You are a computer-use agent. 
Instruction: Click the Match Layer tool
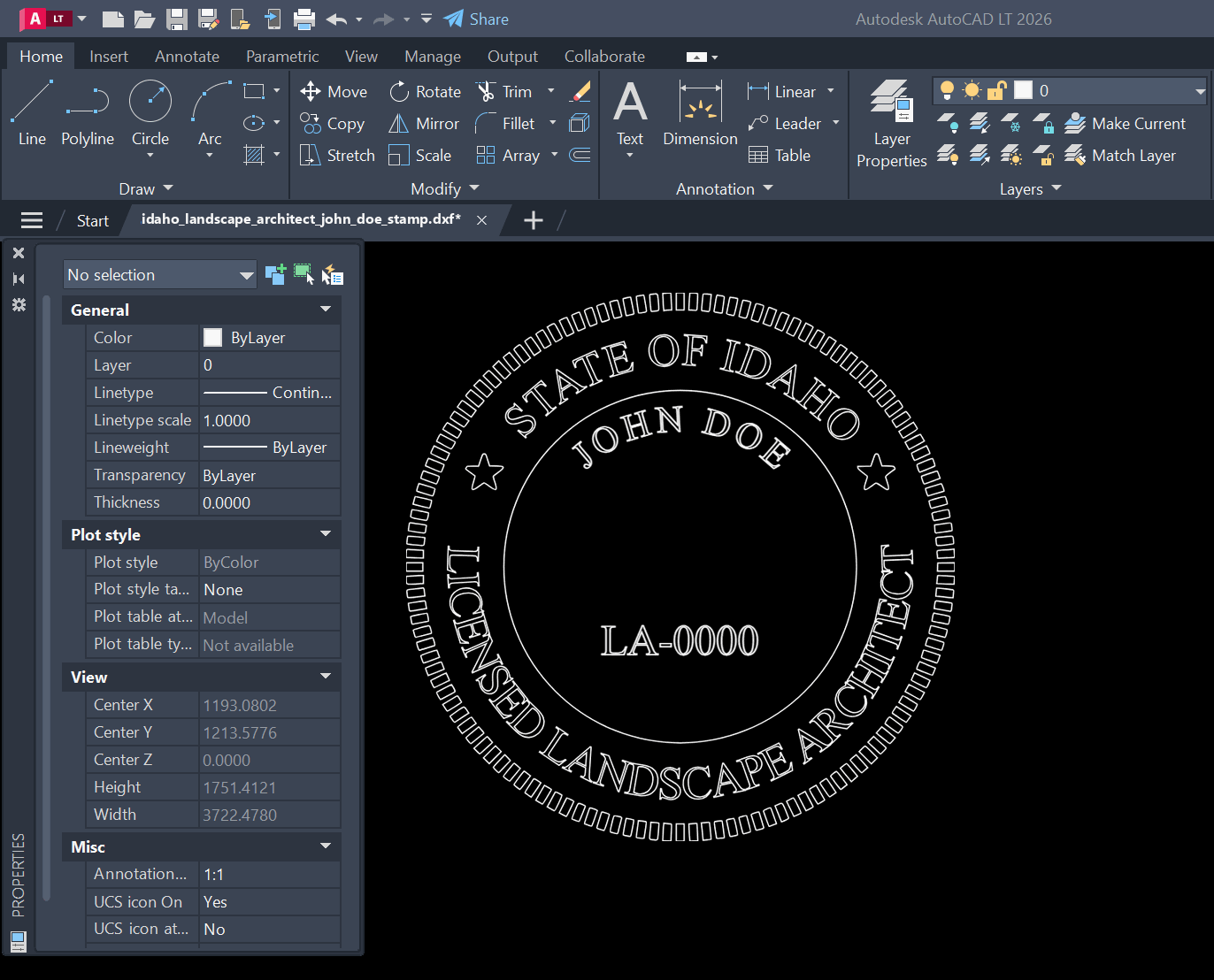pos(1120,156)
